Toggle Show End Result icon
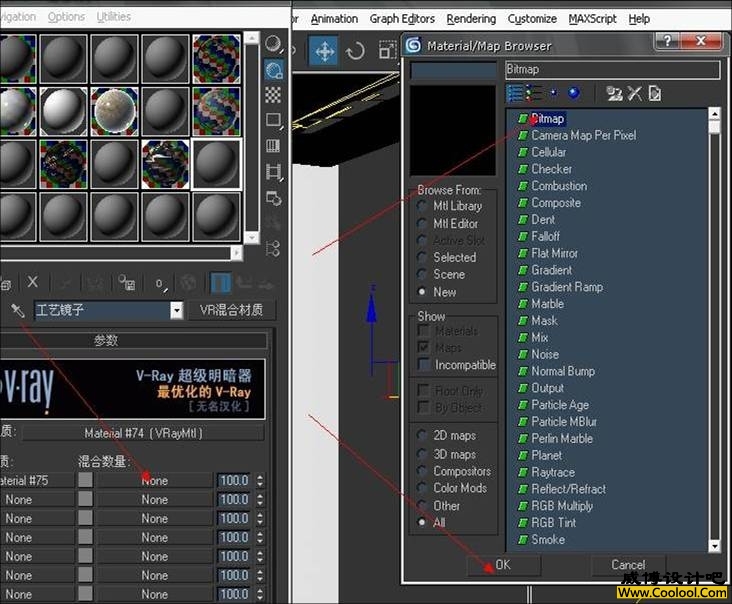Viewport: 732px width, 604px height. pos(220,283)
